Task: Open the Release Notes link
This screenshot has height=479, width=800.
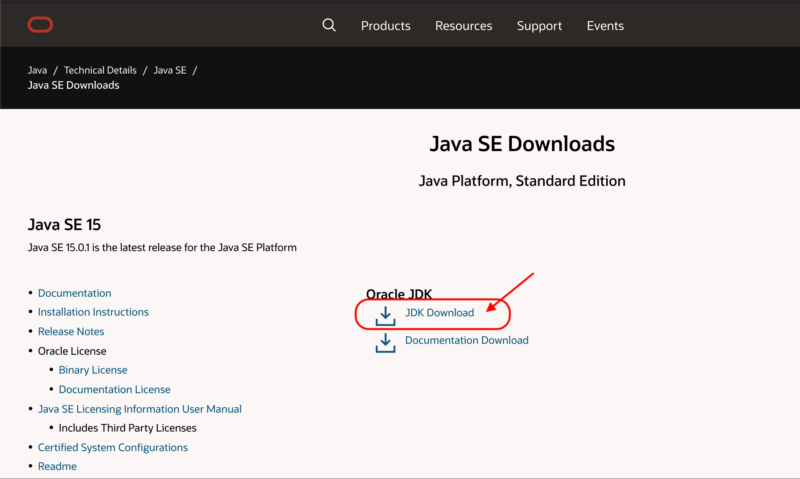Action: point(71,332)
